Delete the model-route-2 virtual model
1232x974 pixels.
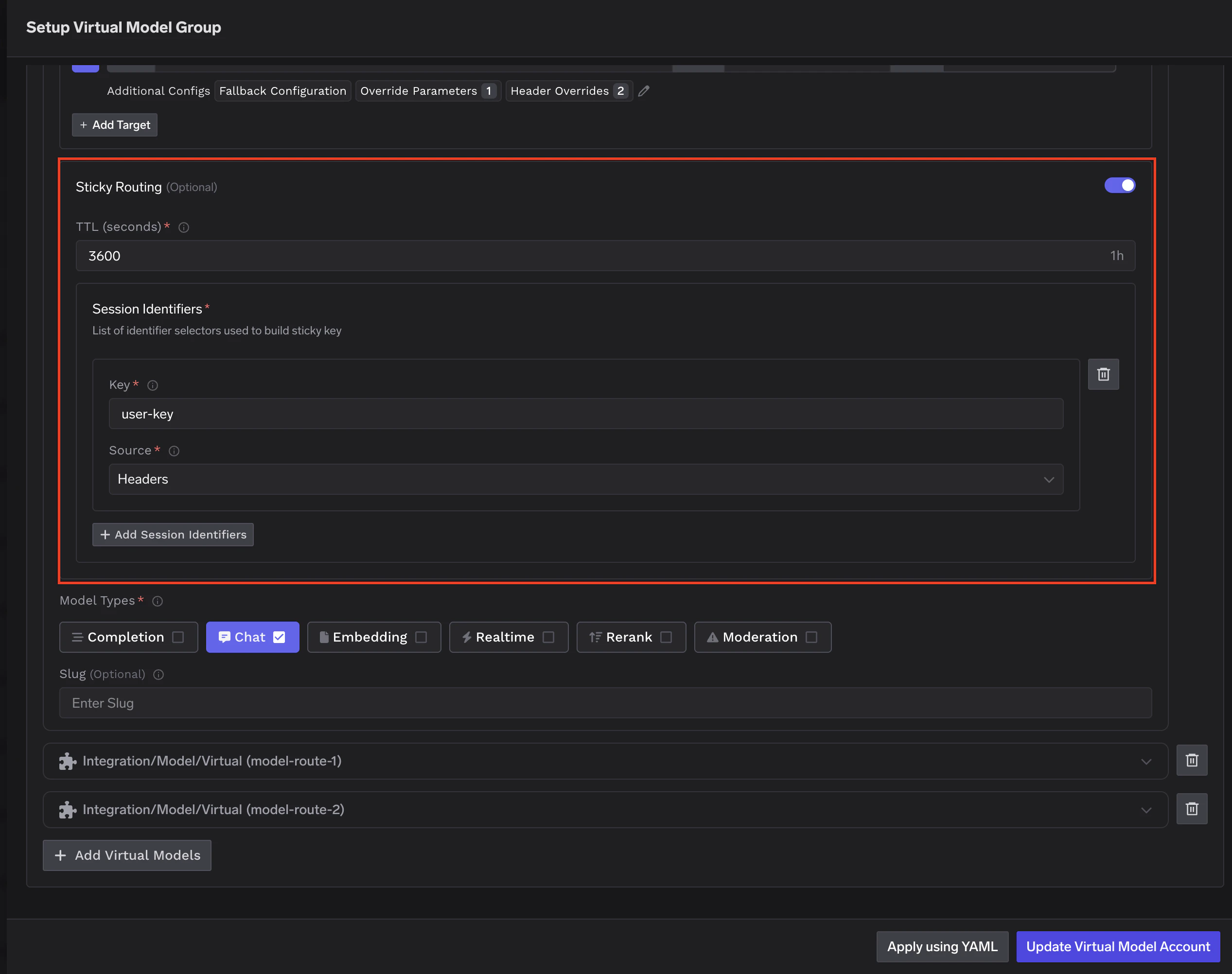(1192, 809)
